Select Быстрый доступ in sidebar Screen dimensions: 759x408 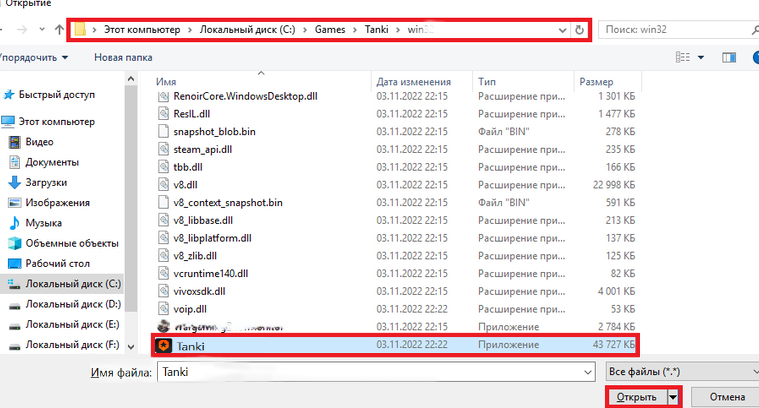(x=57, y=95)
